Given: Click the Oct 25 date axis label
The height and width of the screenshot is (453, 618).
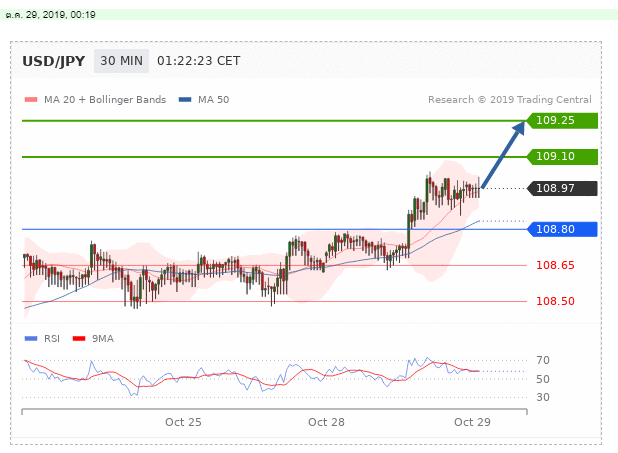Looking at the screenshot, I should click(x=183, y=422).
